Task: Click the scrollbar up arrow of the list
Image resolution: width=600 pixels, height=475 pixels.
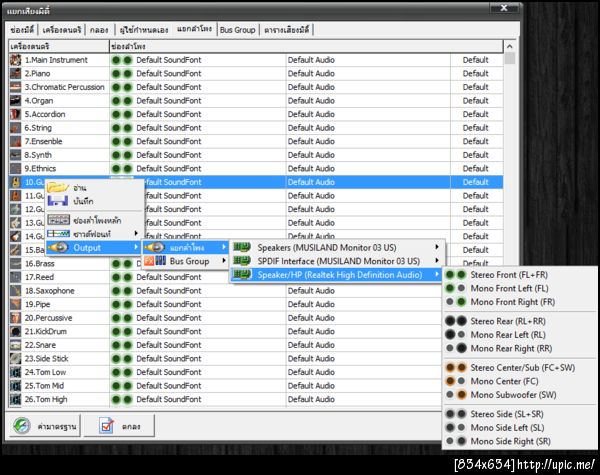Action: pos(509,46)
